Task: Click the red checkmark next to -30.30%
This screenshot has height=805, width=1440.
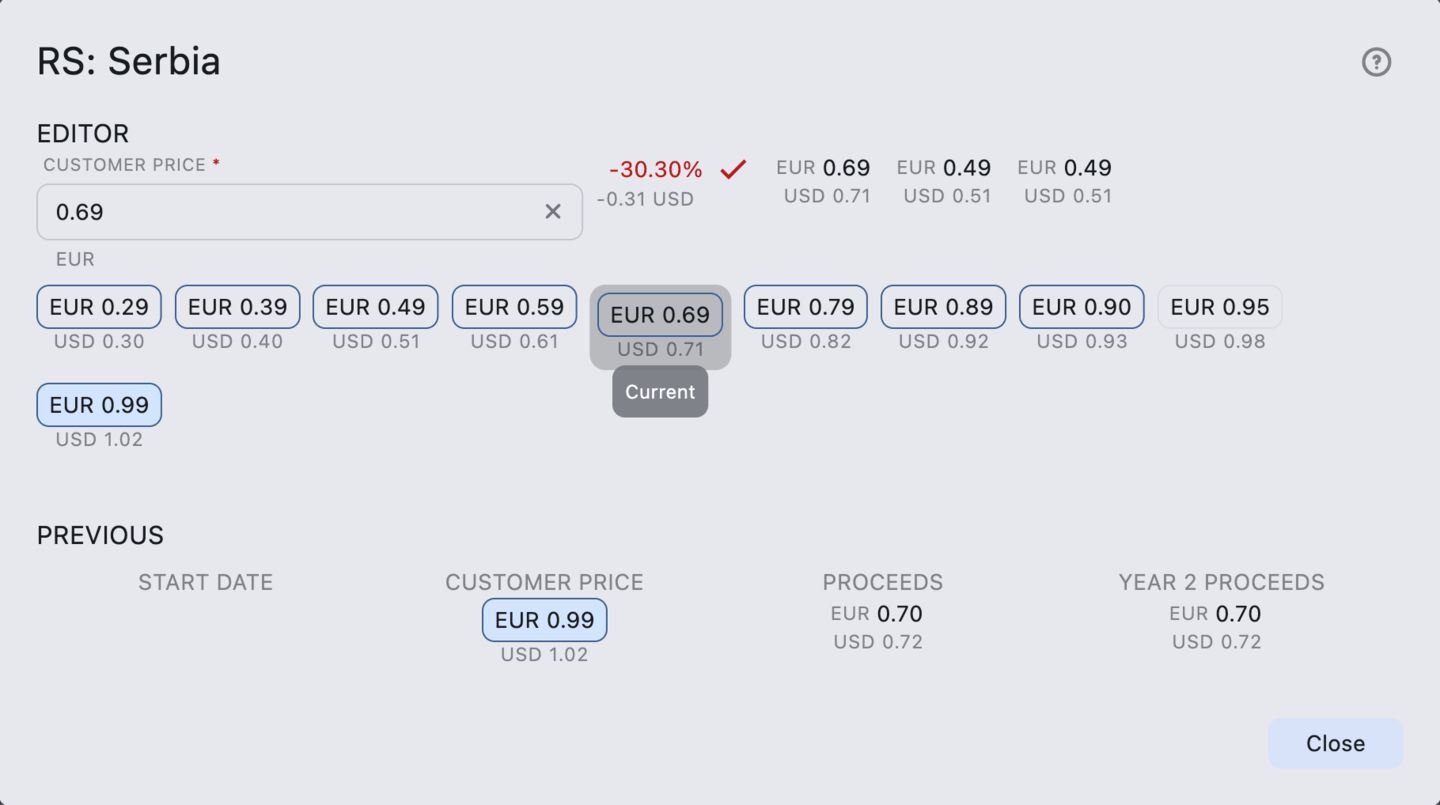Action: [x=733, y=169]
